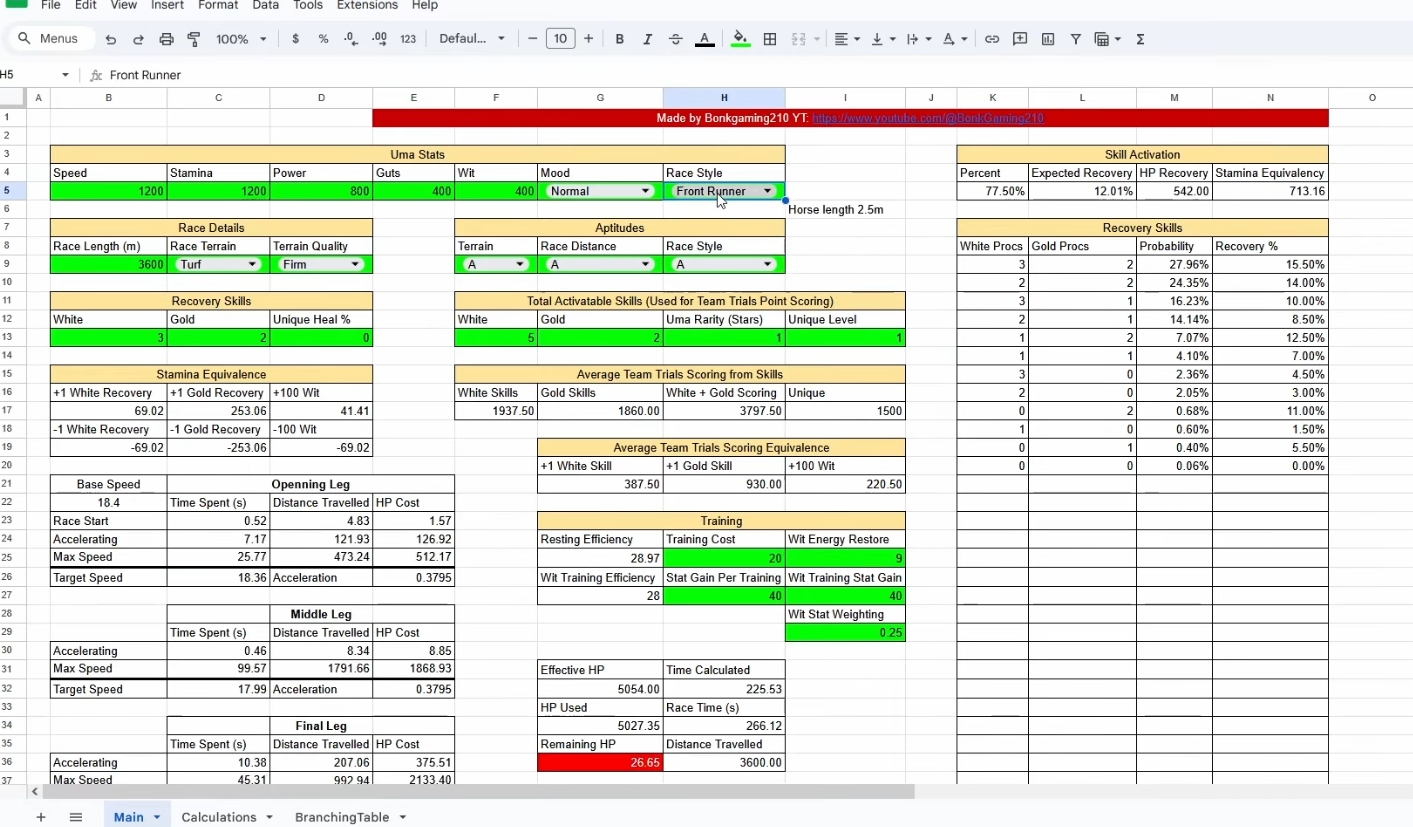This screenshot has width=1413, height=827.
Task: Select the Race Length cell 3600
Action: [x=109, y=265]
